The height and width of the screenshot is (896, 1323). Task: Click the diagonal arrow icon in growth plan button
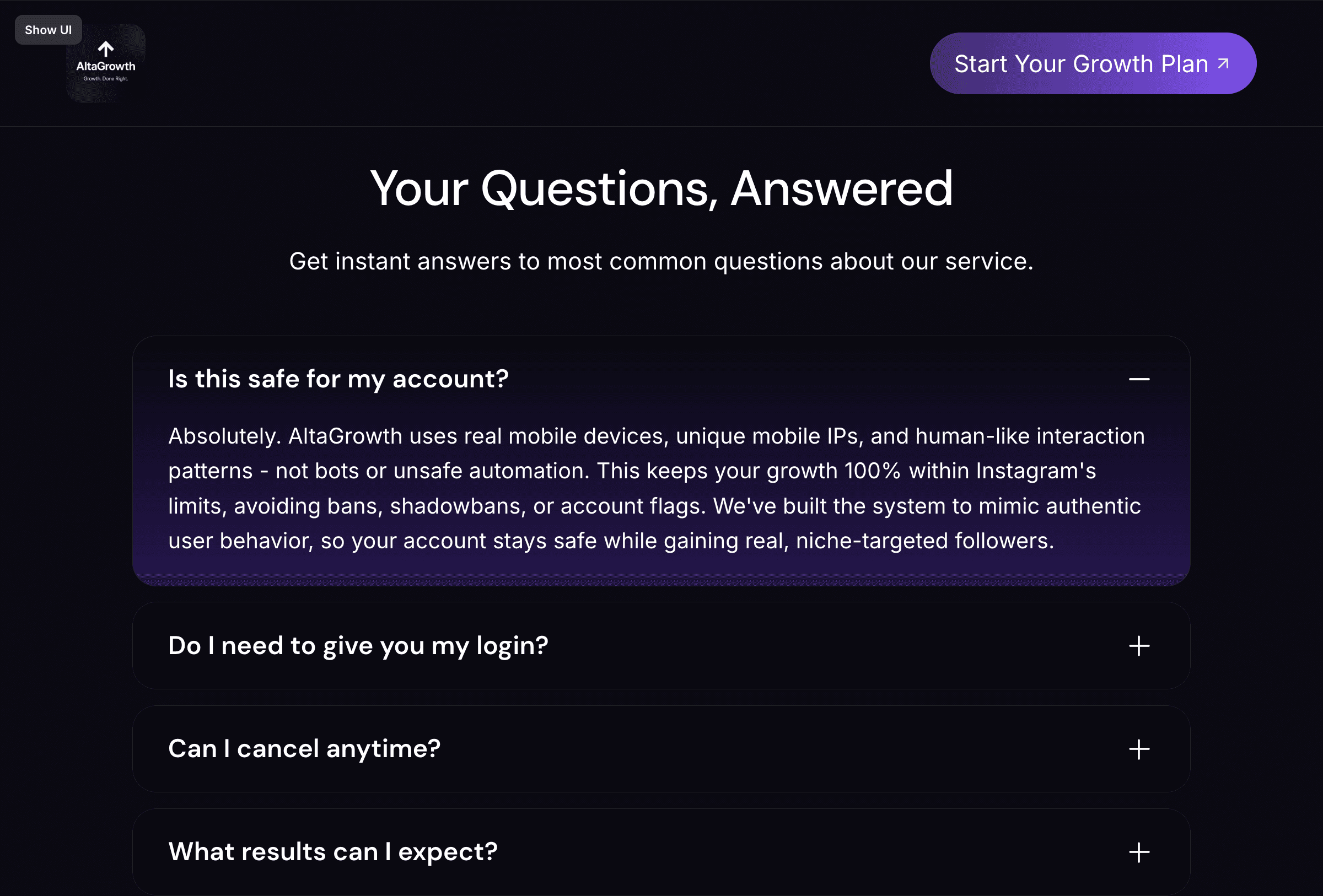coord(1223,64)
